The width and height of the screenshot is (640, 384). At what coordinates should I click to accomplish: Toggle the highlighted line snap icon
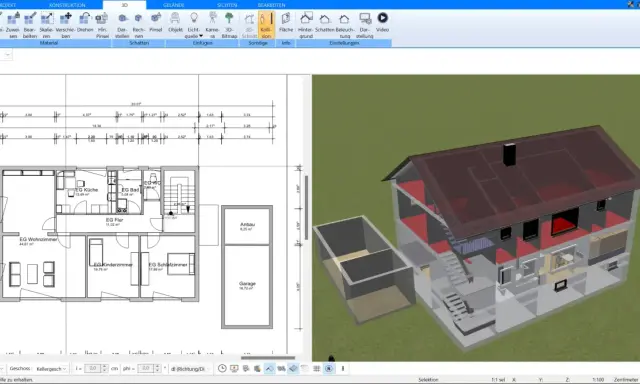click(x=269, y=368)
